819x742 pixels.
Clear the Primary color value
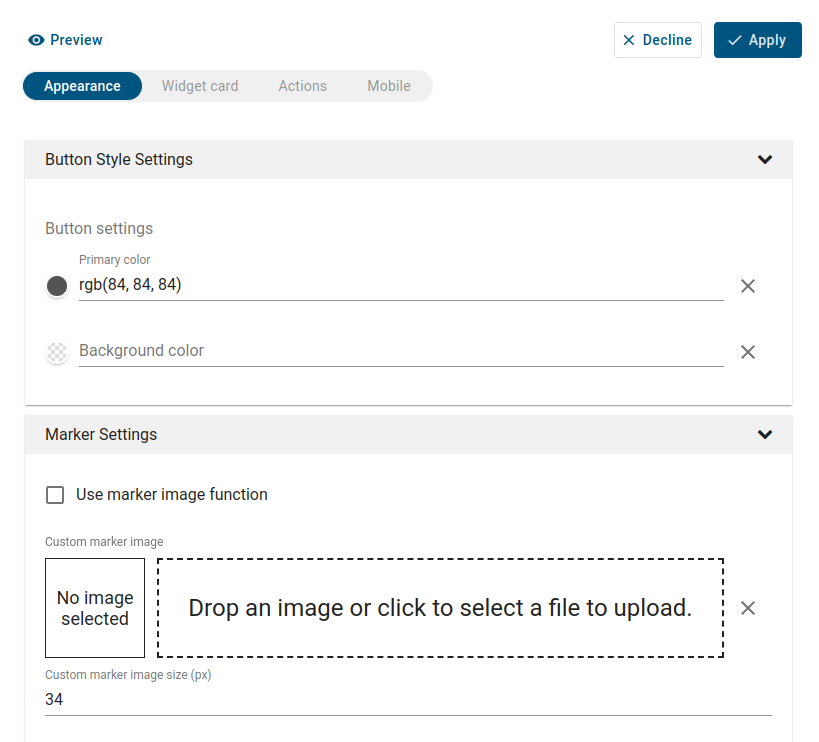747,286
